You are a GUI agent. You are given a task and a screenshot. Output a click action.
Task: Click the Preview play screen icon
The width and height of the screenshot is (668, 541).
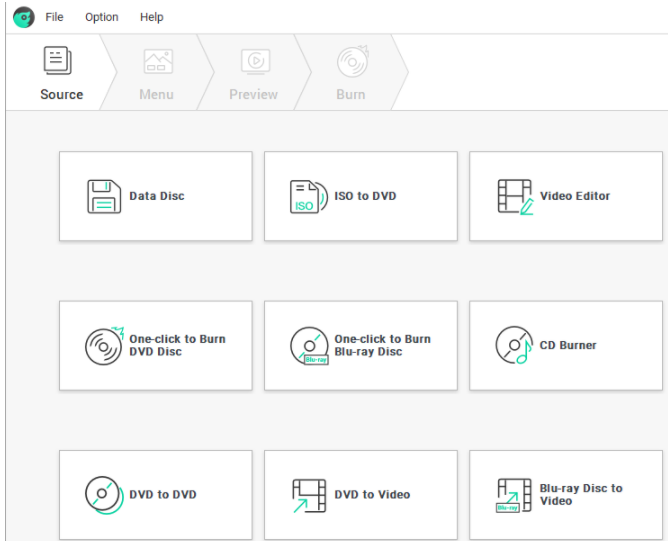point(256,62)
